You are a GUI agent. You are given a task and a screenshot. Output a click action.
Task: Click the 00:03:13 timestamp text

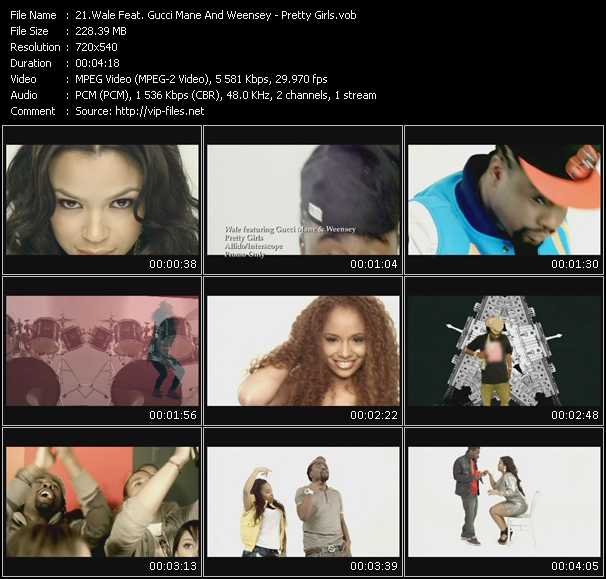pyautogui.click(x=173, y=567)
